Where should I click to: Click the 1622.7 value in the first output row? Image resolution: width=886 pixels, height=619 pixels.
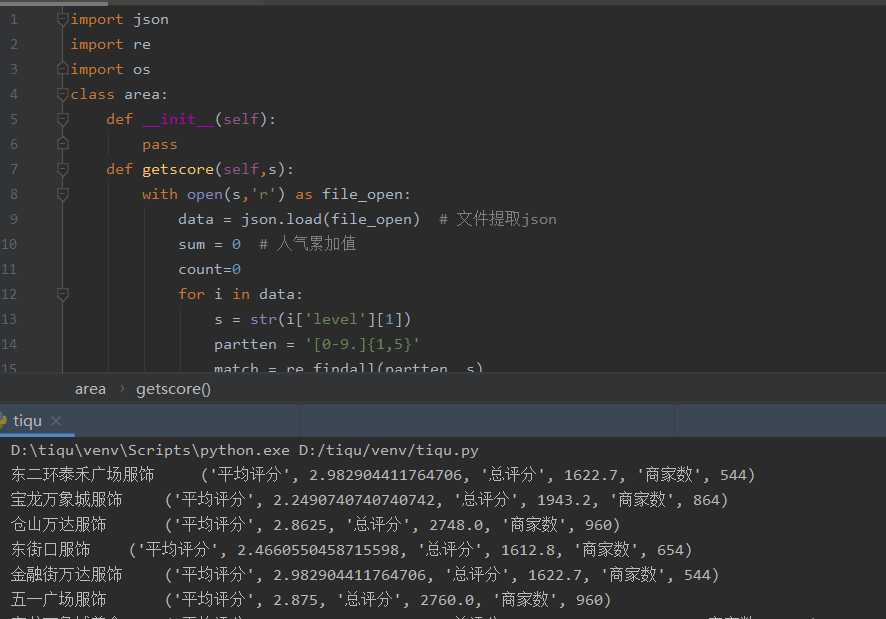pyautogui.click(x=590, y=475)
